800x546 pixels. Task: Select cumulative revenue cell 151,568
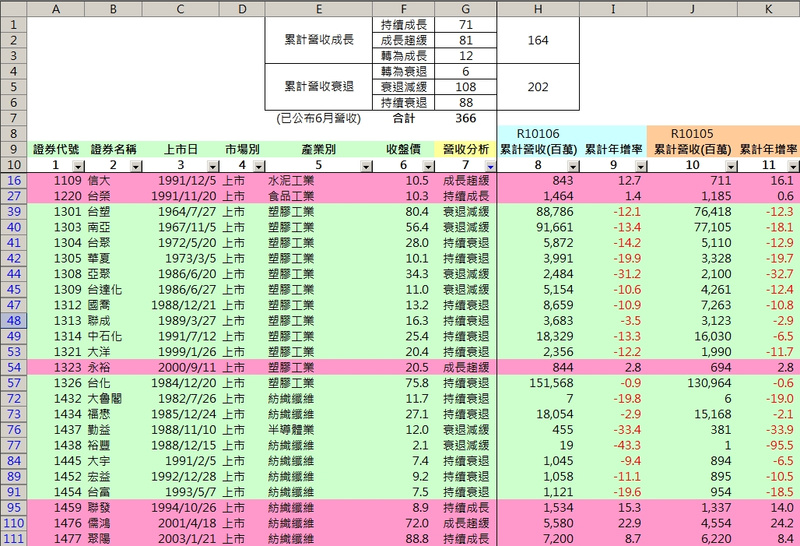point(538,383)
